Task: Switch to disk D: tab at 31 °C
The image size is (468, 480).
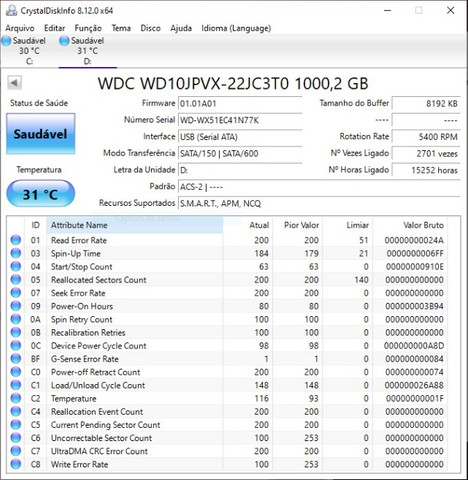Action: point(87,51)
